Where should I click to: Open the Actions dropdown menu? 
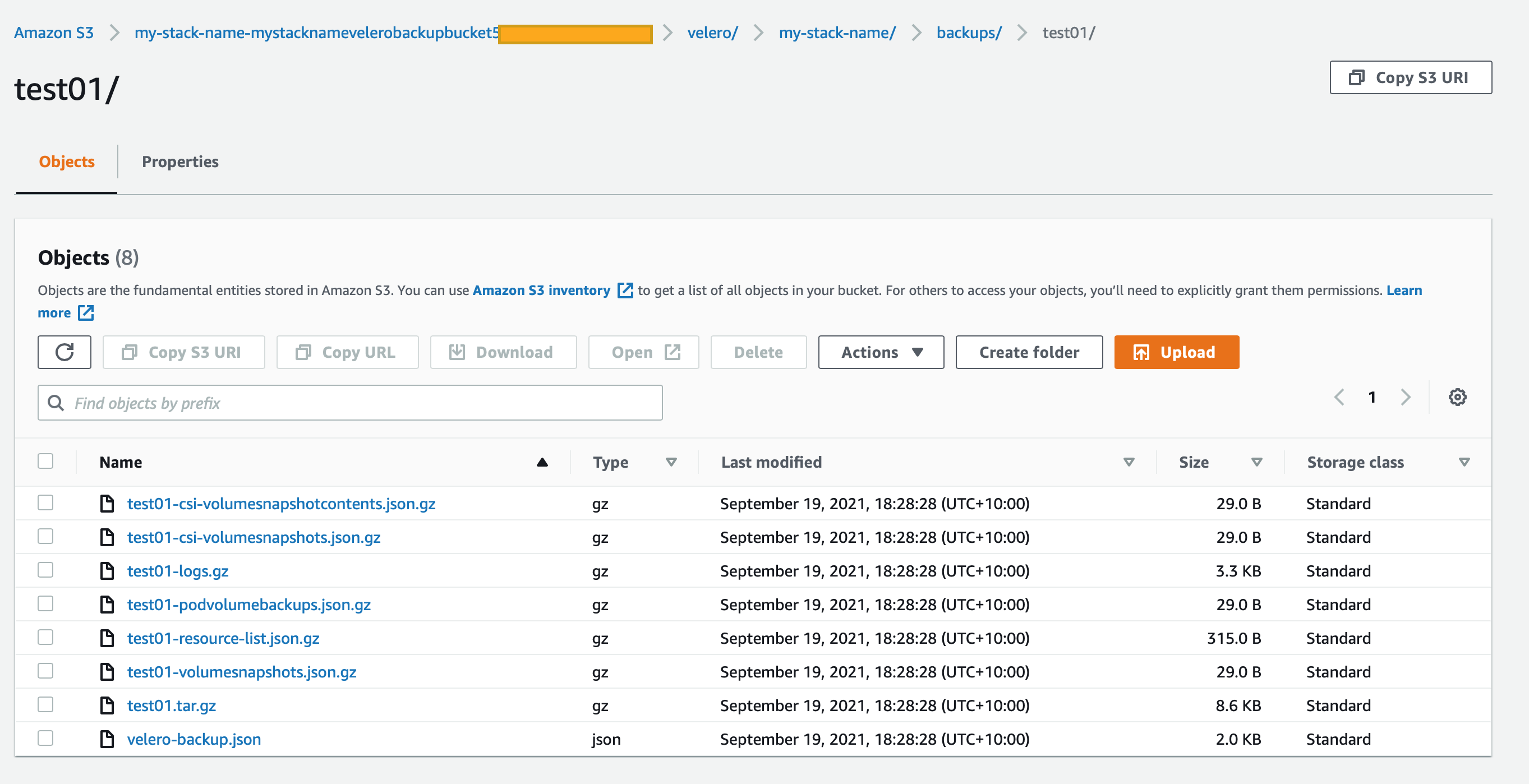[881, 353]
